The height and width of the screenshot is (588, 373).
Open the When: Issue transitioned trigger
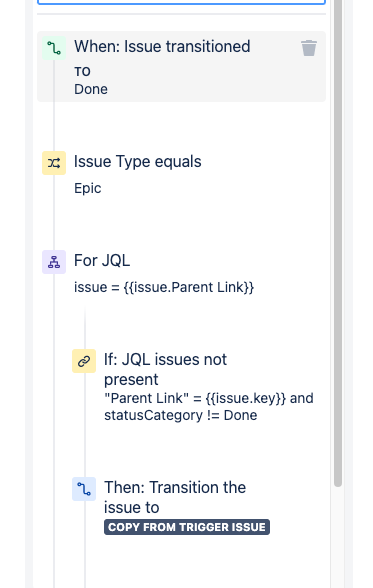[181, 66]
